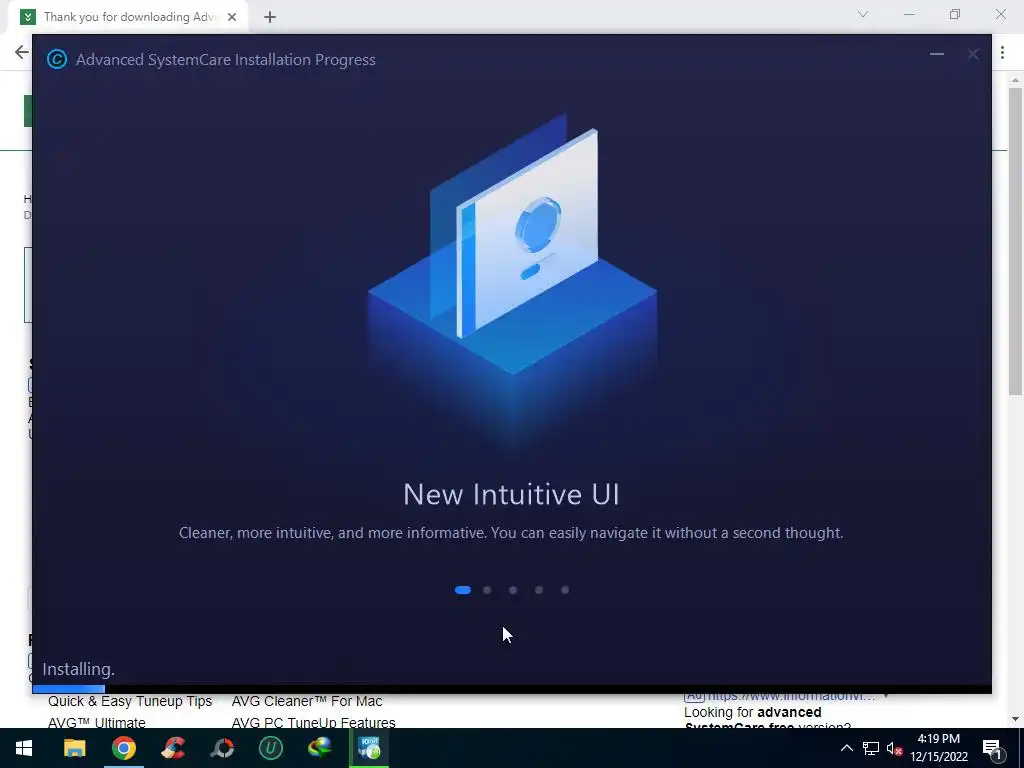Select the 'Thank you for downloading' browser tab

pyautogui.click(x=128, y=17)
